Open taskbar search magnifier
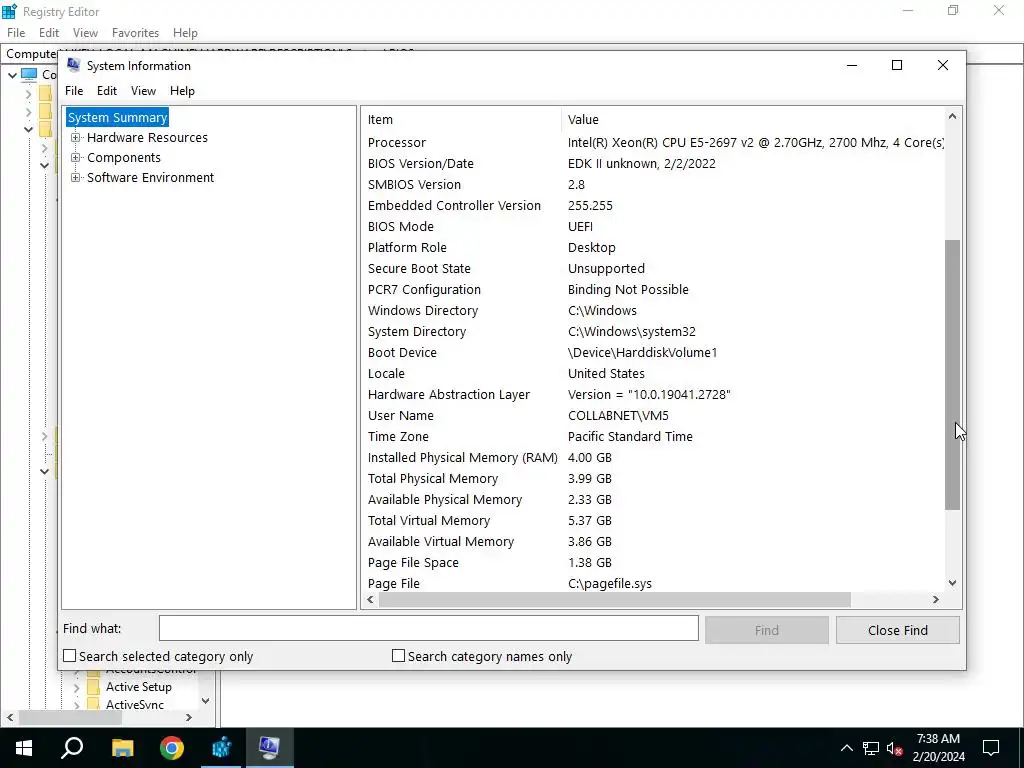 point(72,748)
